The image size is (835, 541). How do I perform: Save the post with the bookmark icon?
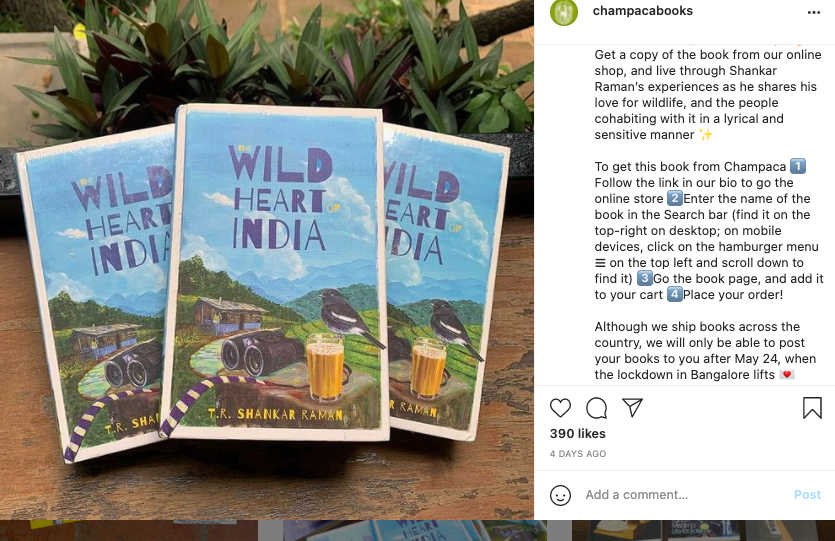click(812, 408)
